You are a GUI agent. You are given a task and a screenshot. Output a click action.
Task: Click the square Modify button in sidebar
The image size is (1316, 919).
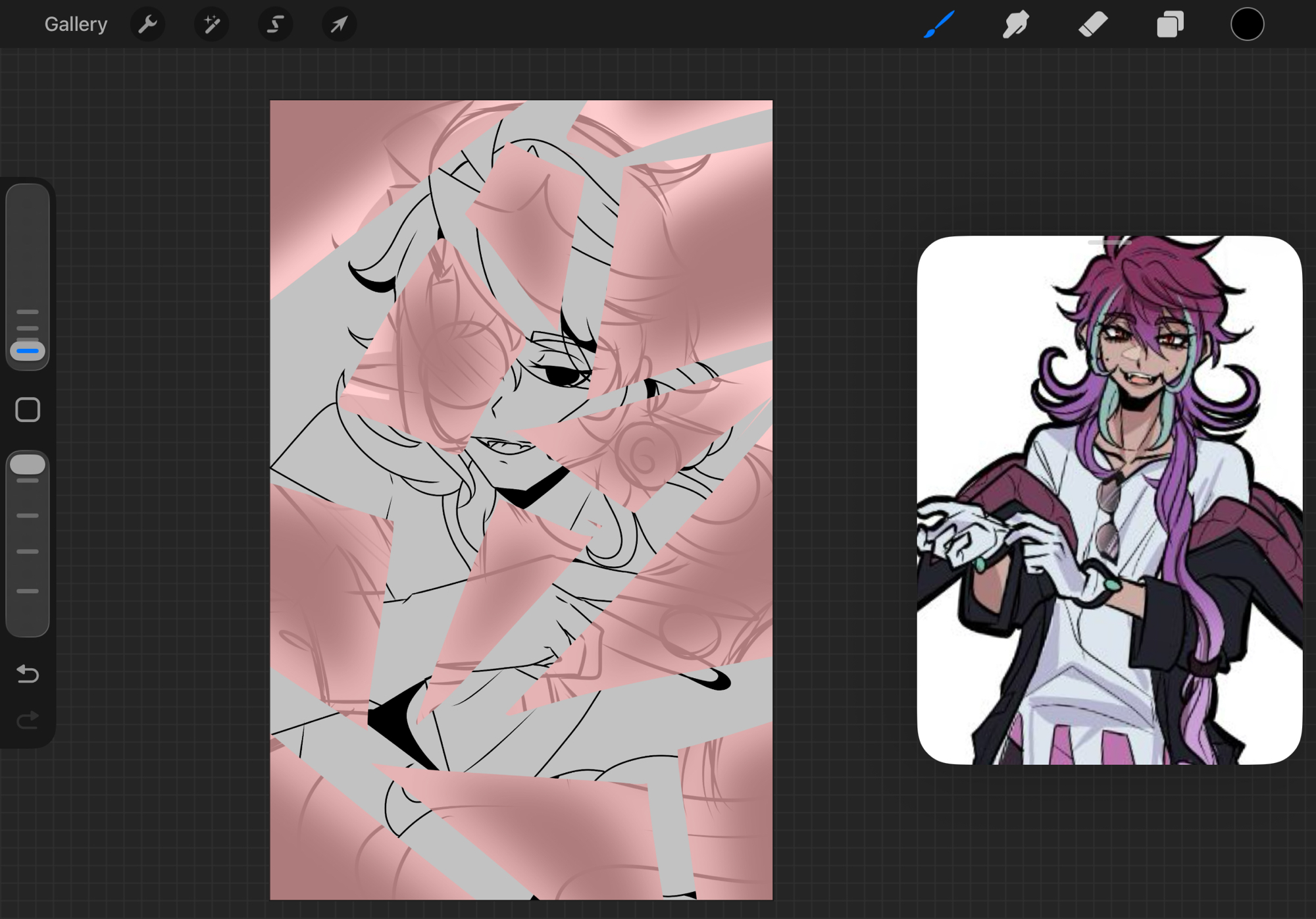pyautogui.click(x=28, y=410)
